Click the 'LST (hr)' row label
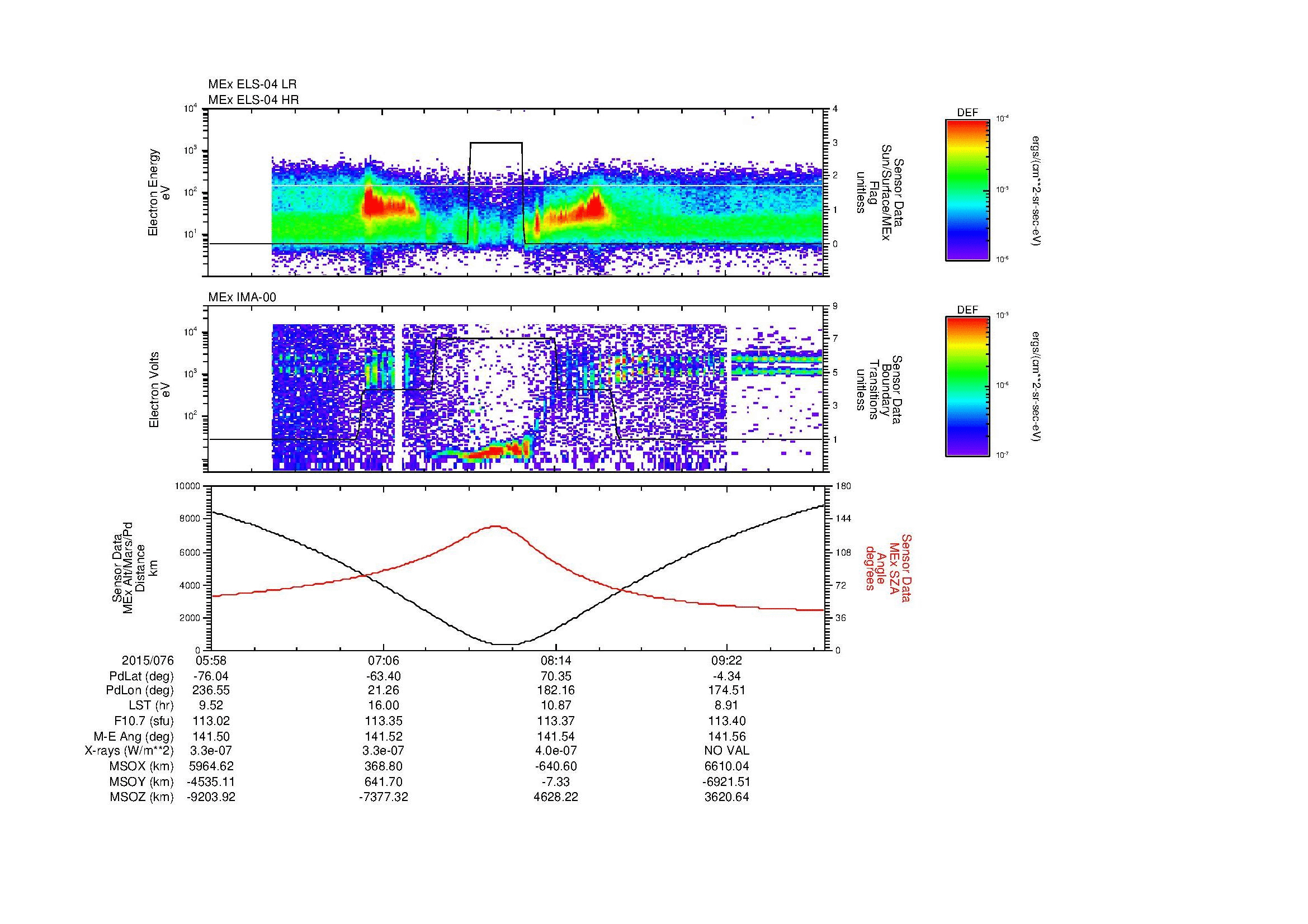The image size is (1308, 924). tap(151, 705)
